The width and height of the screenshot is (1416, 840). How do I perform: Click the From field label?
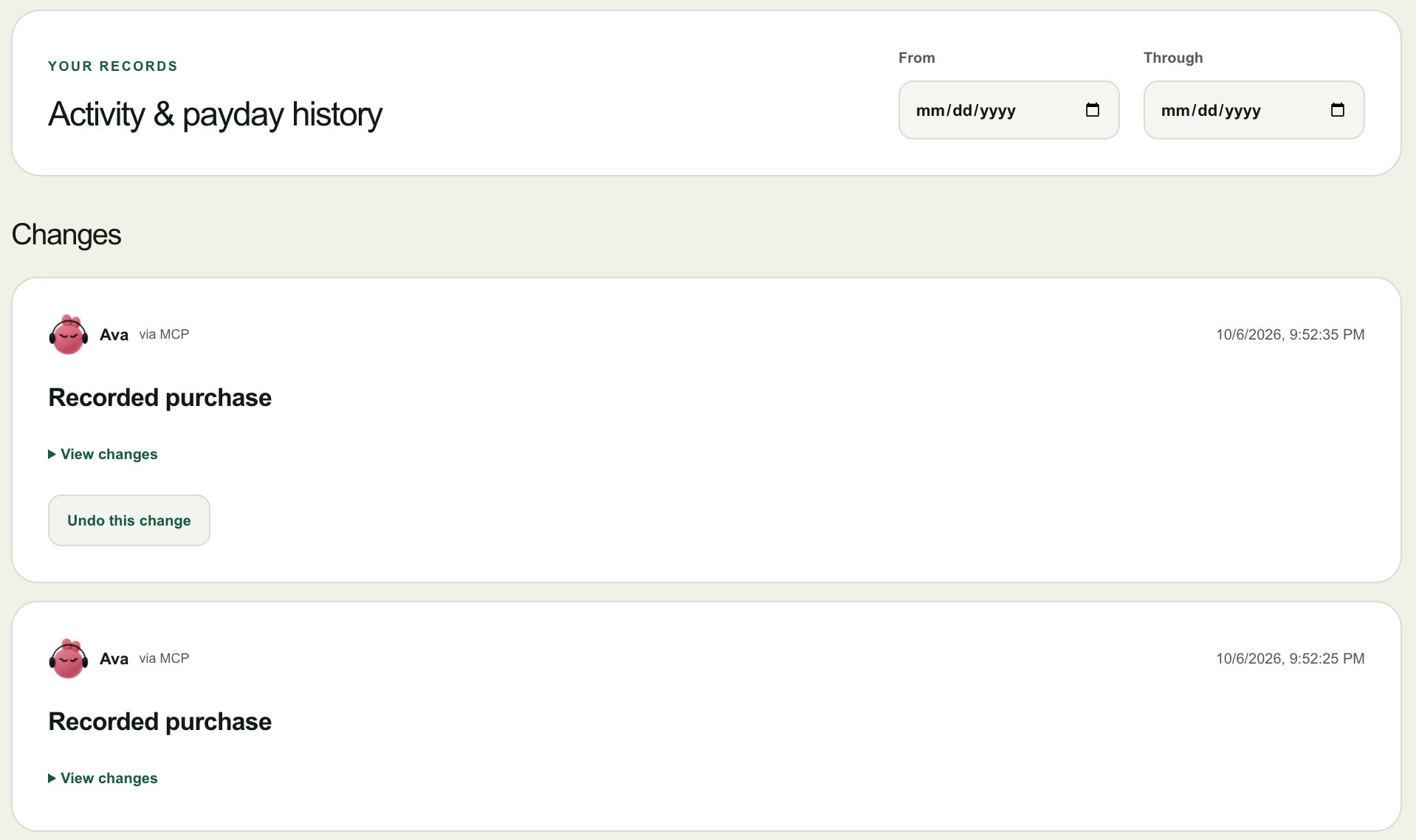(x=916, y=58)
